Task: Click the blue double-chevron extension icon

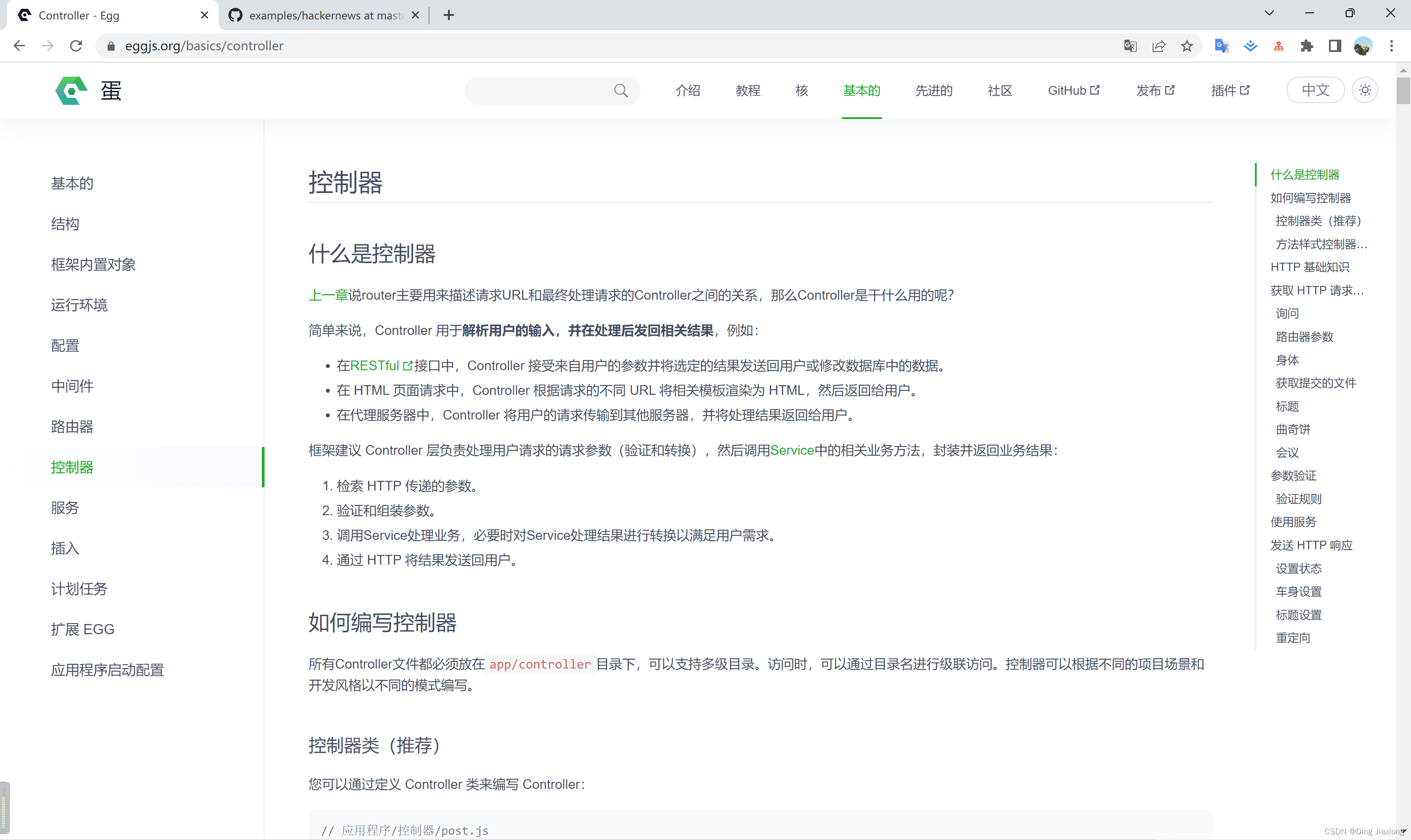Action: pyautogui.click(x=1250, y=46)
